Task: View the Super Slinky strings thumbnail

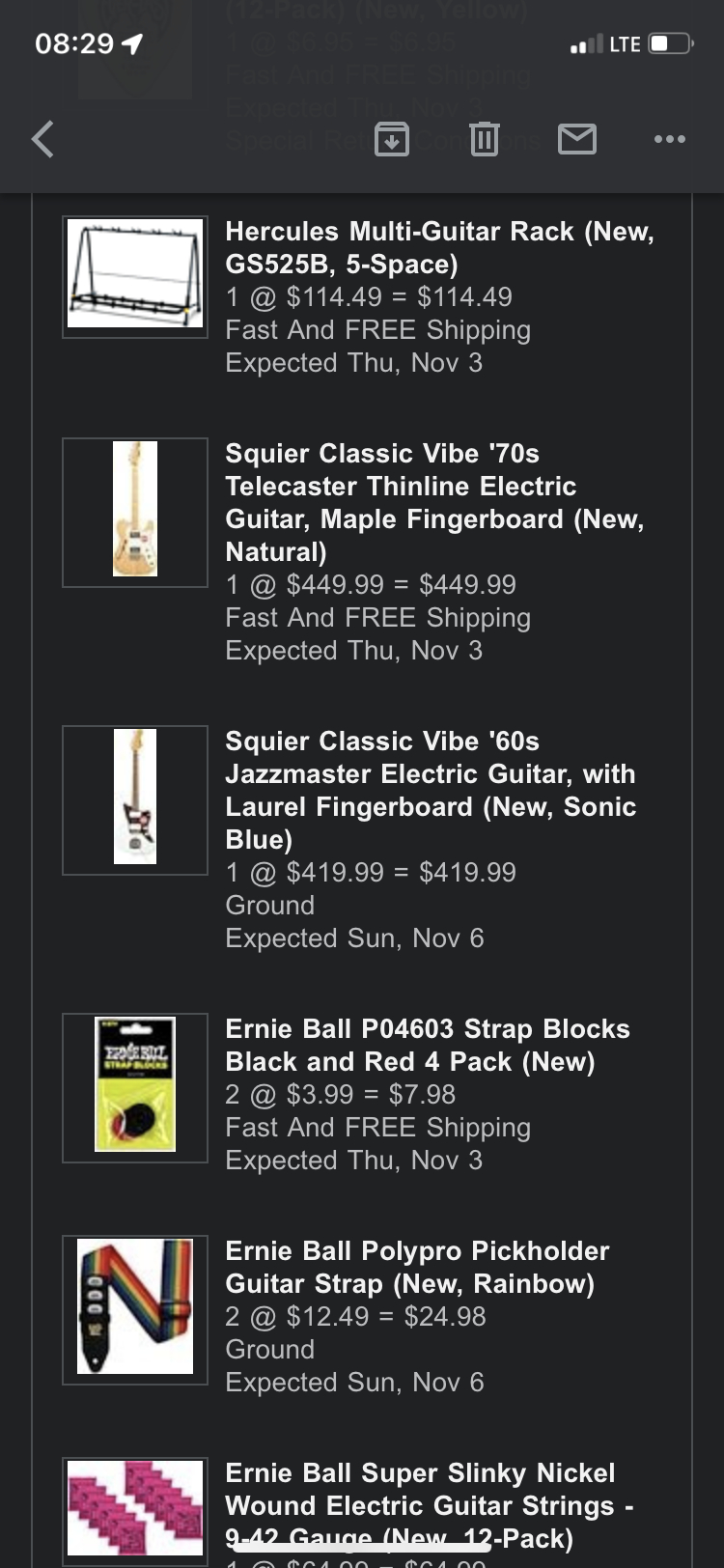Action: click(134, 1508)
